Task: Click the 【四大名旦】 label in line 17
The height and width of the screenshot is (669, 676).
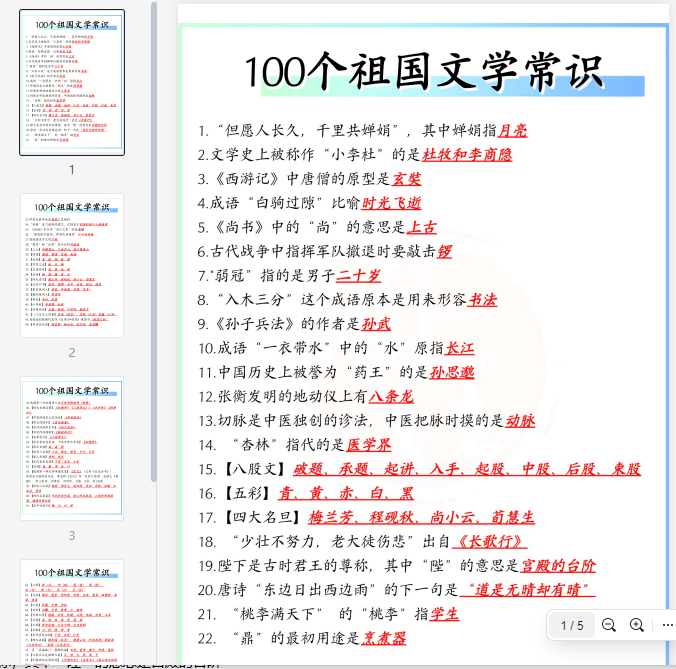Action: (x=263, y=517)
